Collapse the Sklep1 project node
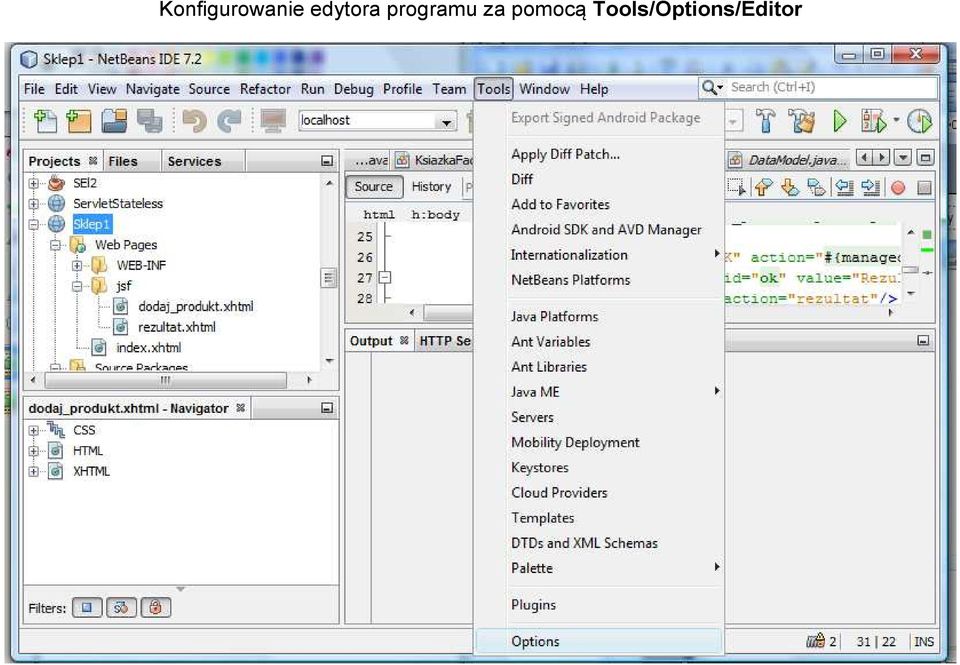The image size is (960, 665). (34, 224)
